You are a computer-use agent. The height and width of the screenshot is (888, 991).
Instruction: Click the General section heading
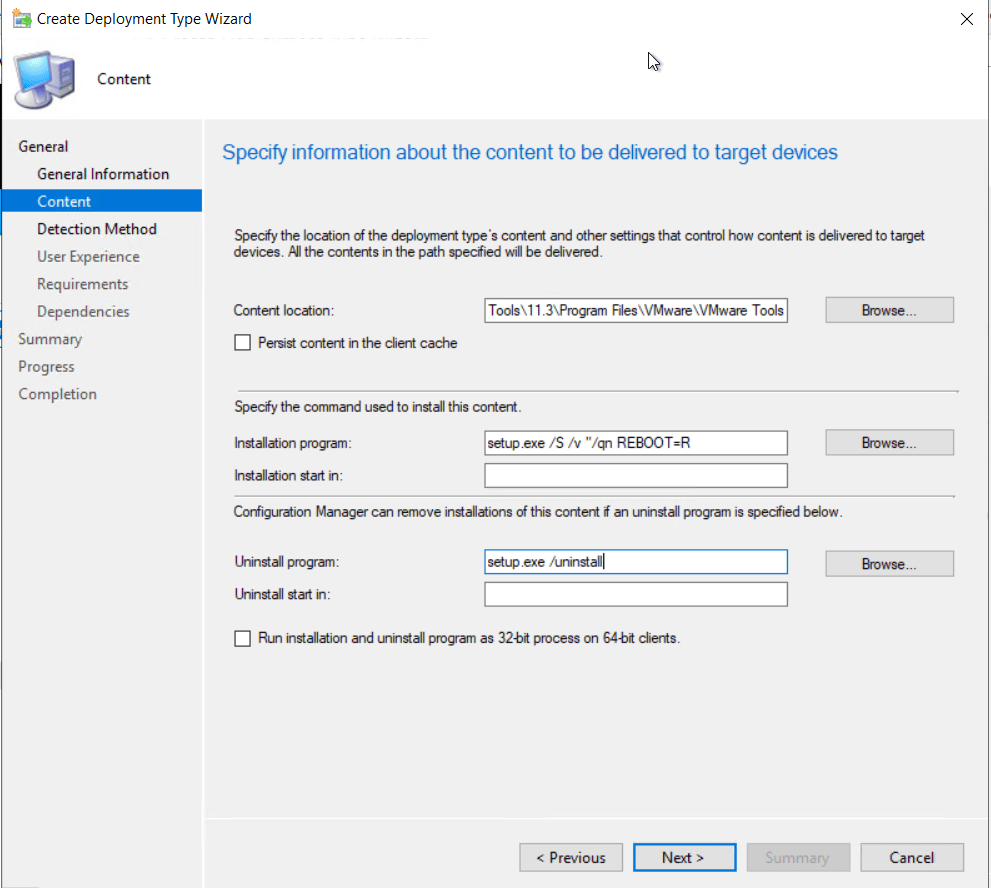click(x=43, y=147)
